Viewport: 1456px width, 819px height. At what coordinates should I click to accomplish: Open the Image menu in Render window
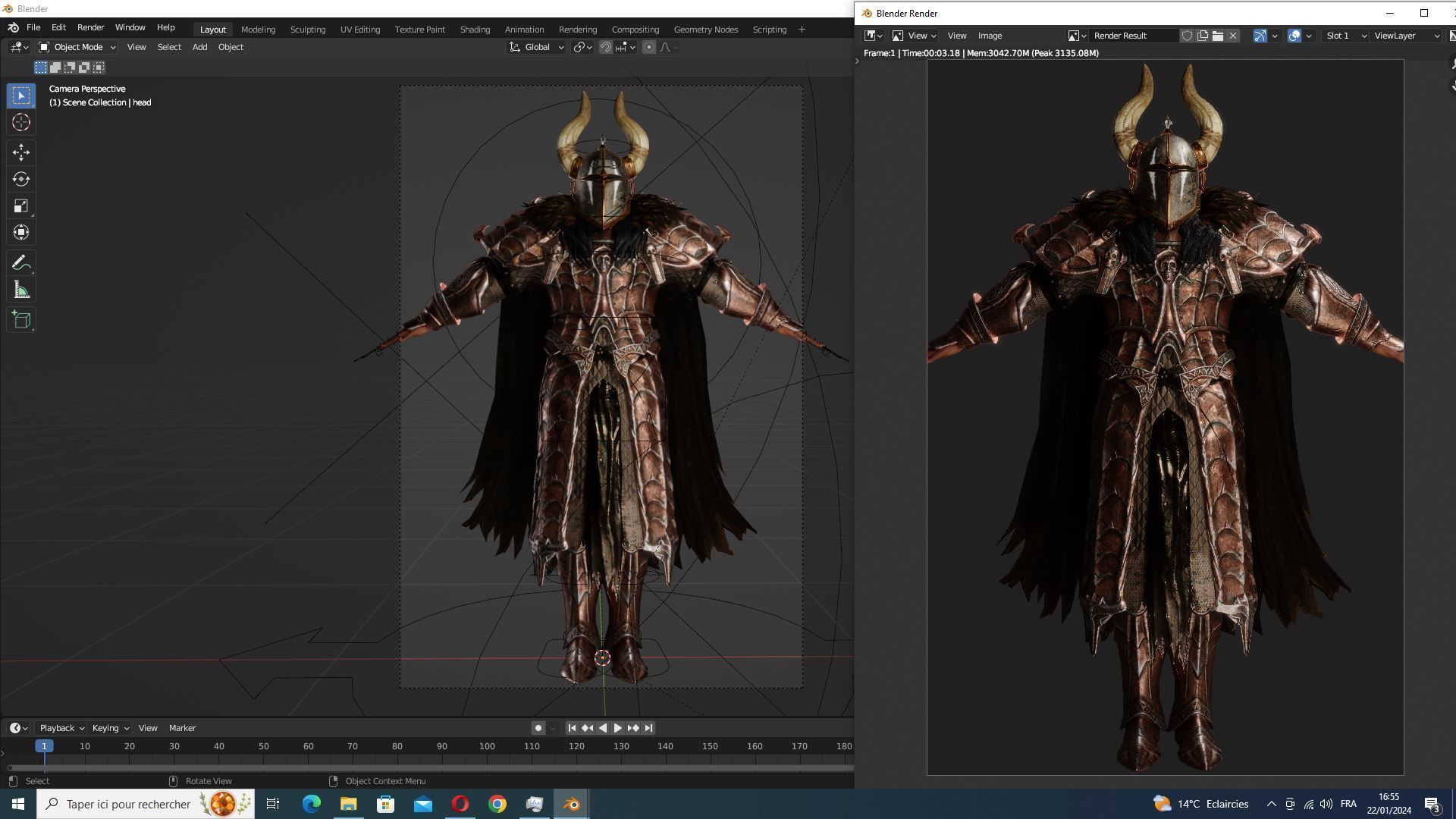point(990,36)
